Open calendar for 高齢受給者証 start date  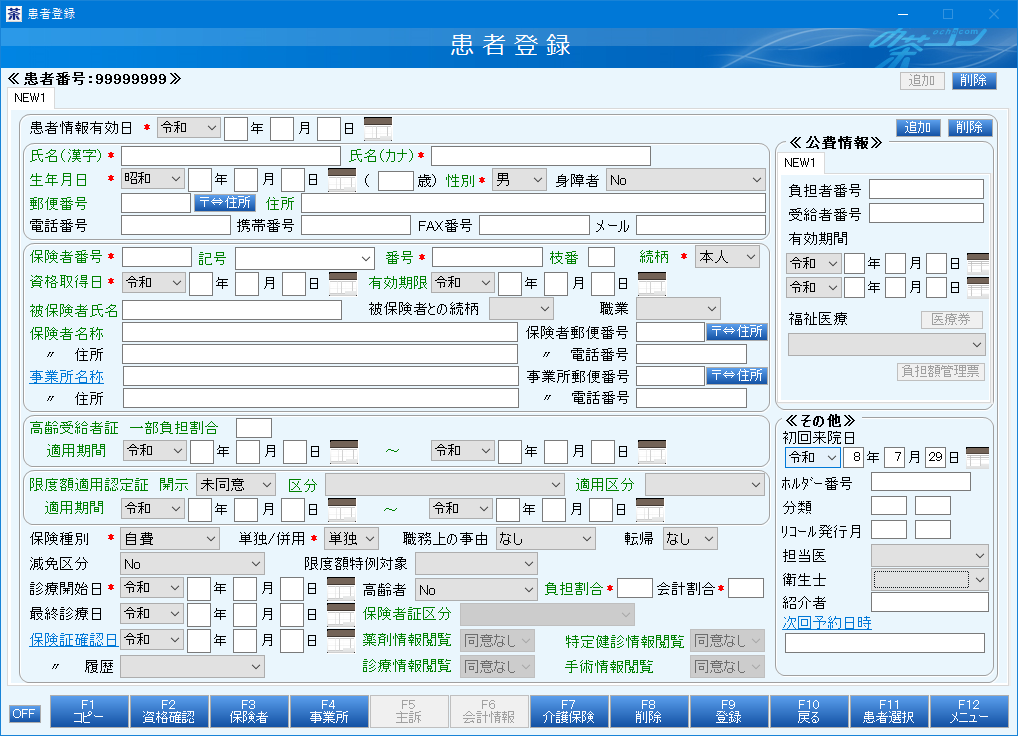click(x=344, y=452)
